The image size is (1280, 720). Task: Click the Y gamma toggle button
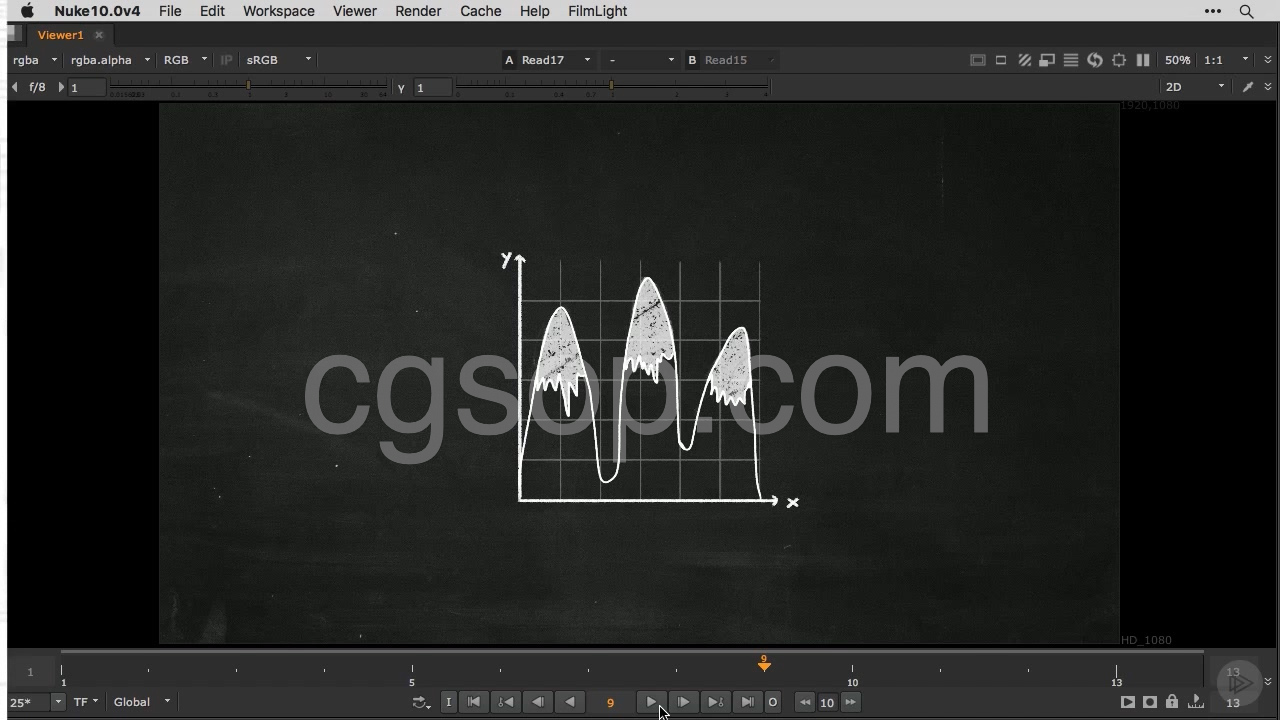tap(401, 88)
